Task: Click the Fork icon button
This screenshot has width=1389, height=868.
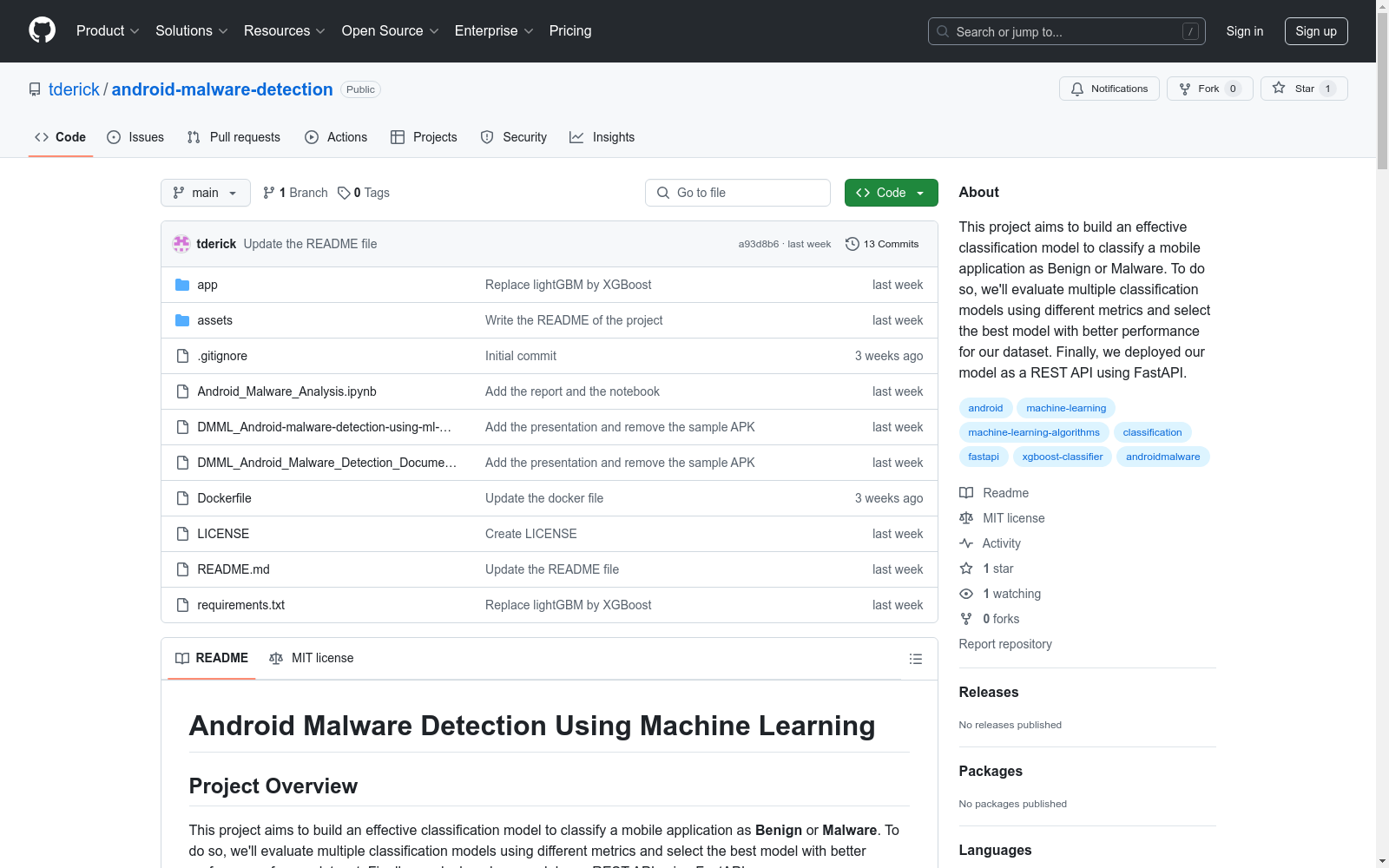Action: [x=1184, y=89]
